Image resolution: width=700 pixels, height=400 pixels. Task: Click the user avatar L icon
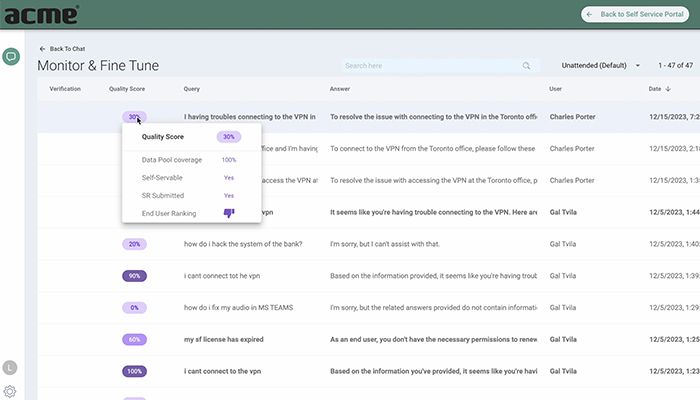(x=10, y=367)
